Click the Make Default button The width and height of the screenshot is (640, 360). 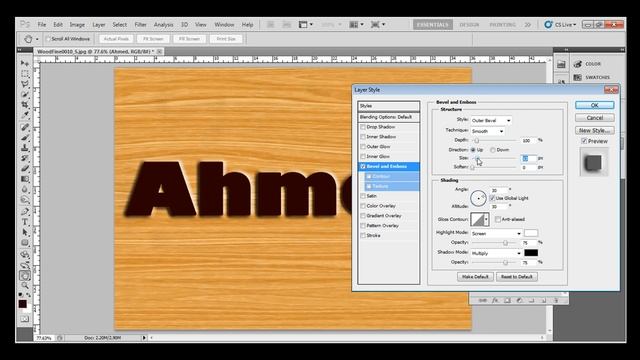475,277
